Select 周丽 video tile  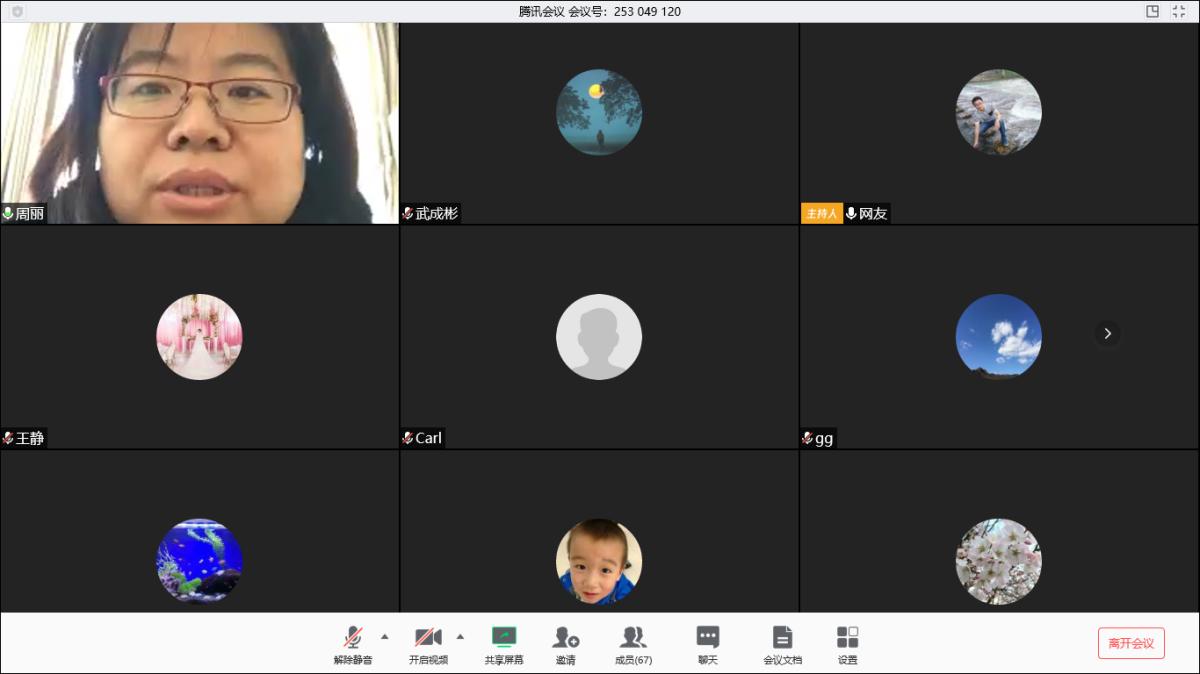tap(200, 123)
